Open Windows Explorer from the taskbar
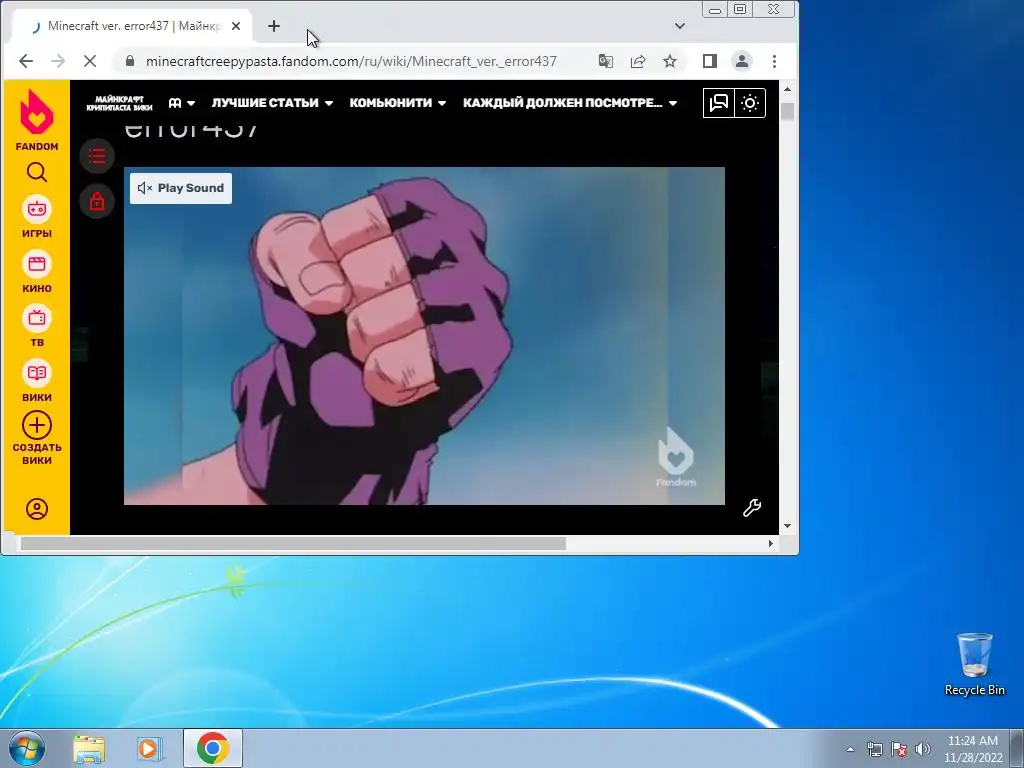Viewport: 1024px width, 768px height. coord(89,748)
